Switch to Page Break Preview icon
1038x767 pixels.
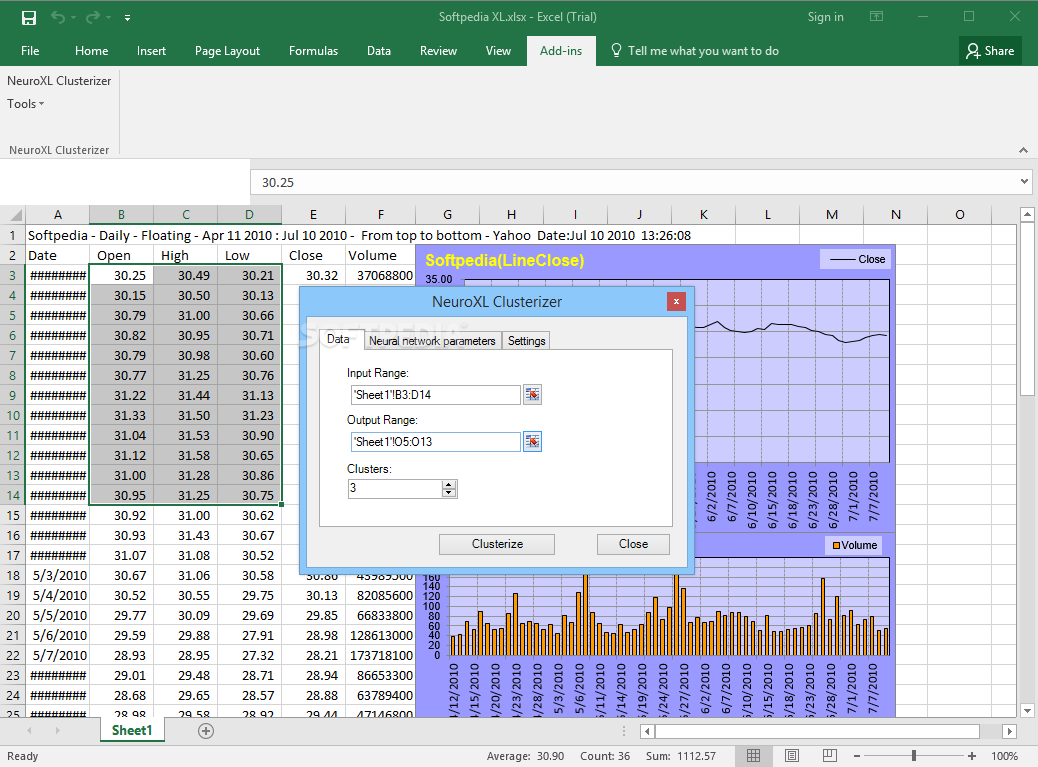(829, 756)
